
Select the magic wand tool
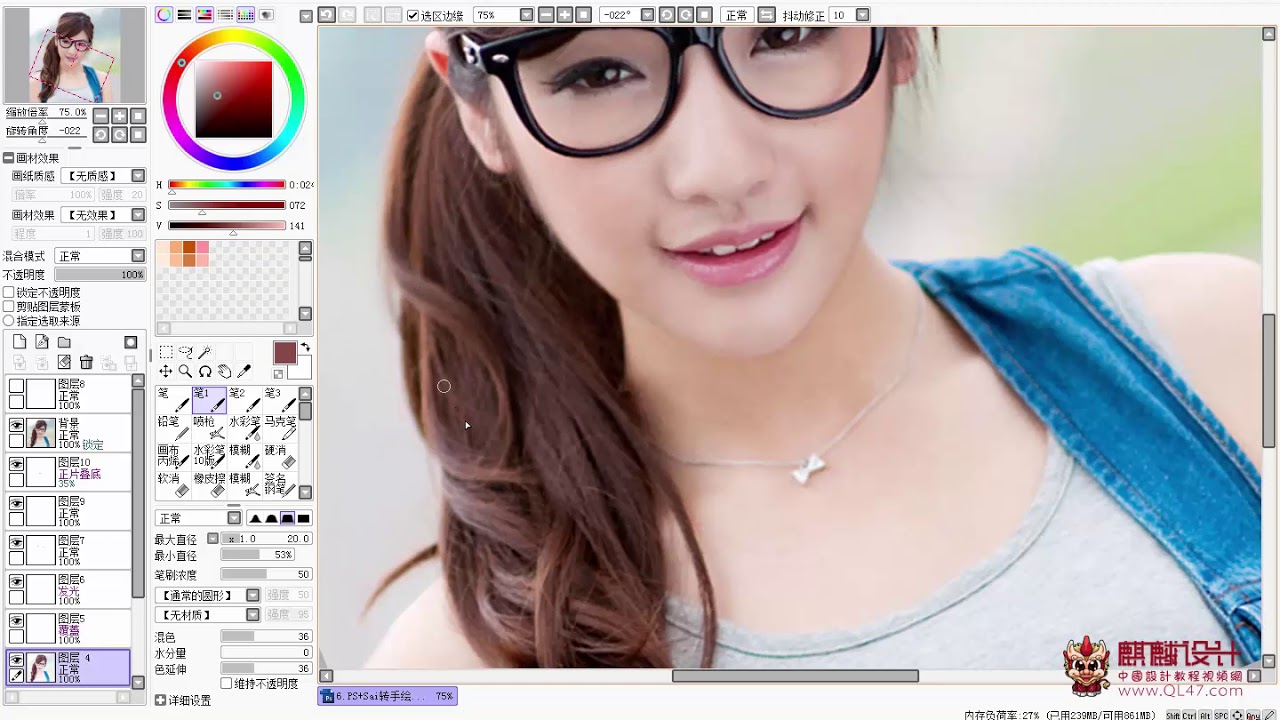click(x=204, y=352)
